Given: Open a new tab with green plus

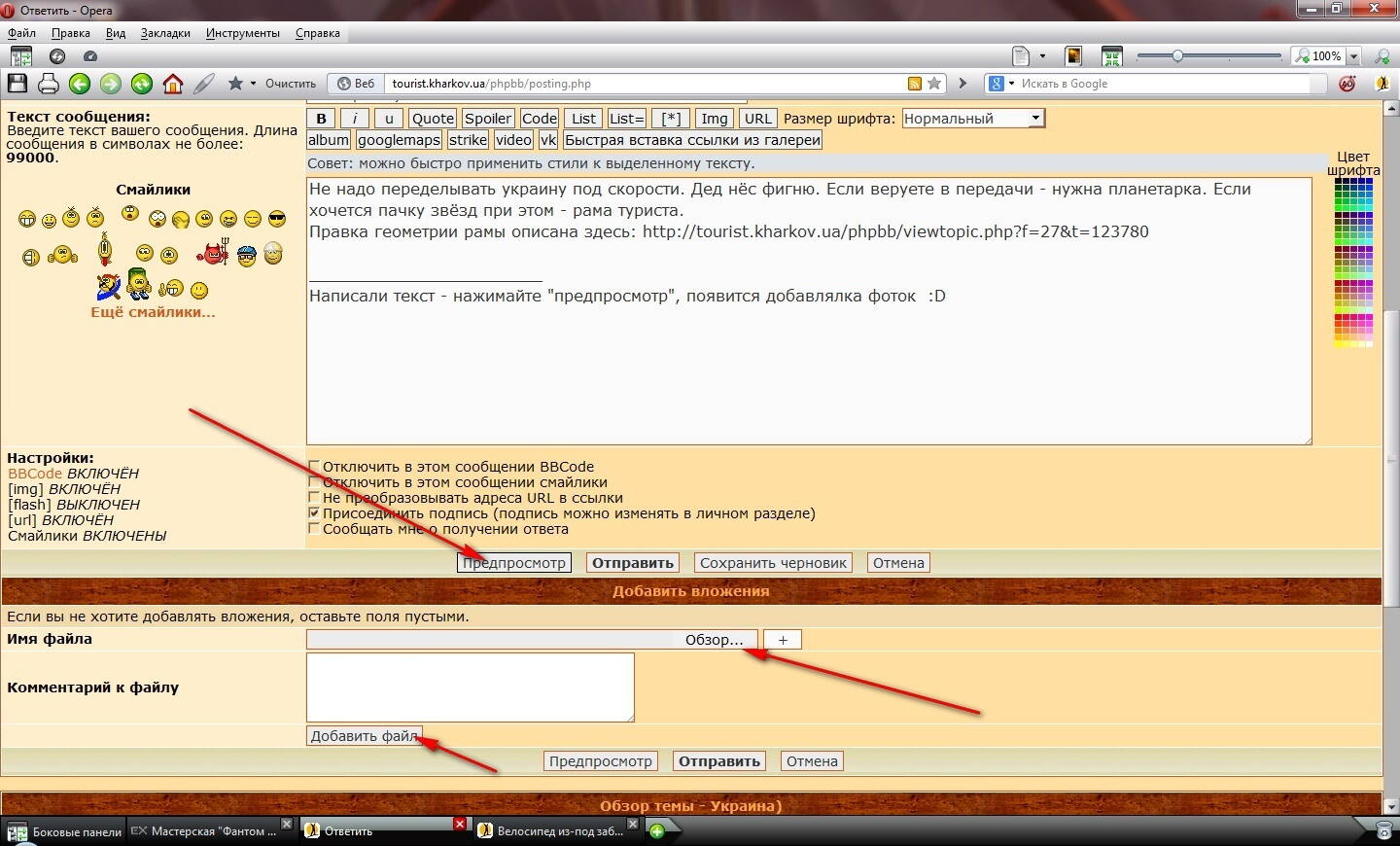Looking at the screenshot, I should (x=657, y=830).
